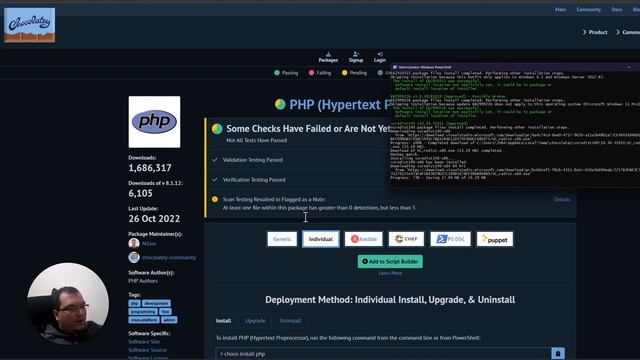Click the presenter webcam bubble
640x360 pixels.
(68, 304)
